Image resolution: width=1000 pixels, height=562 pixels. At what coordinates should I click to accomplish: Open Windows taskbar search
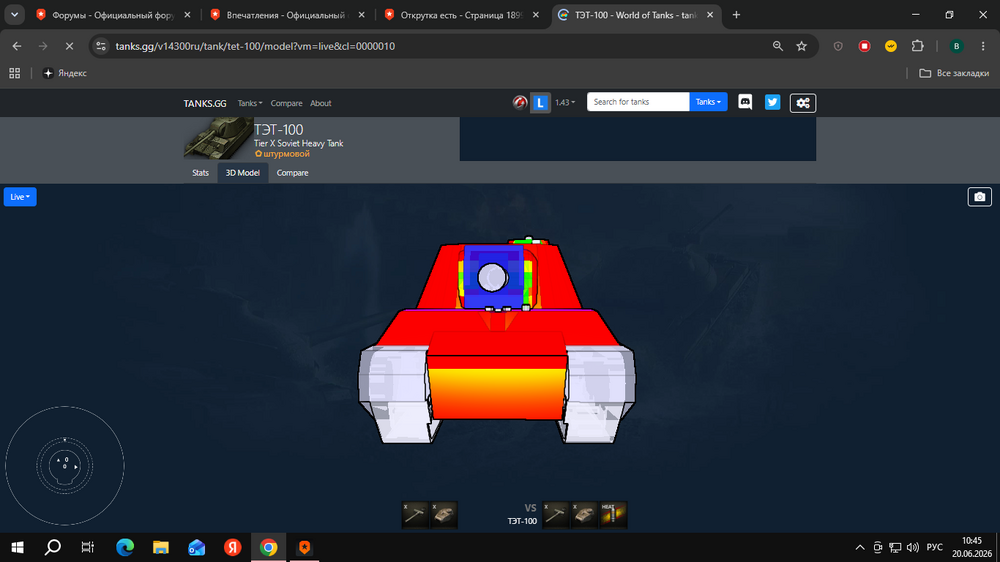point(53,547)
